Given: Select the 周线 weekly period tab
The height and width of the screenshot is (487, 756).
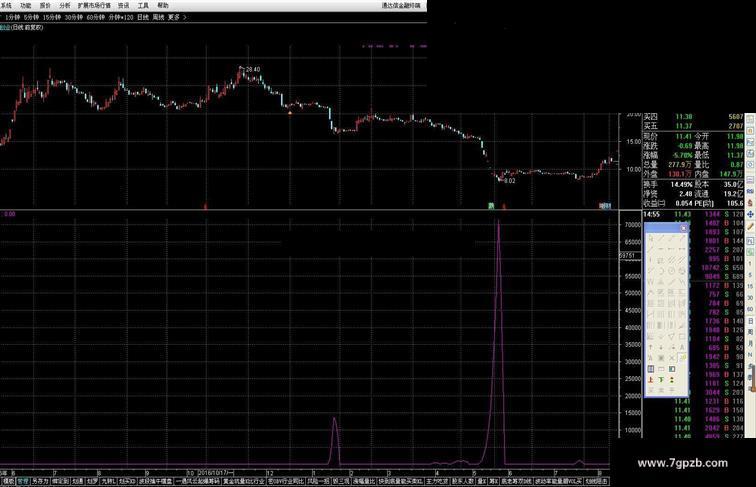Looking at the screenshot, I should (158, 17).
